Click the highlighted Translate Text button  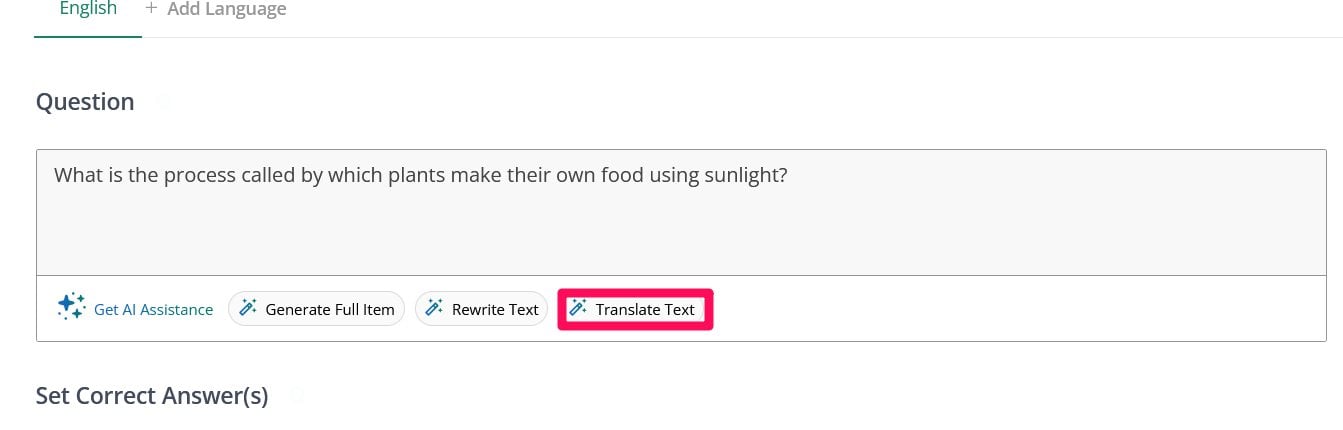coord(635,309)
